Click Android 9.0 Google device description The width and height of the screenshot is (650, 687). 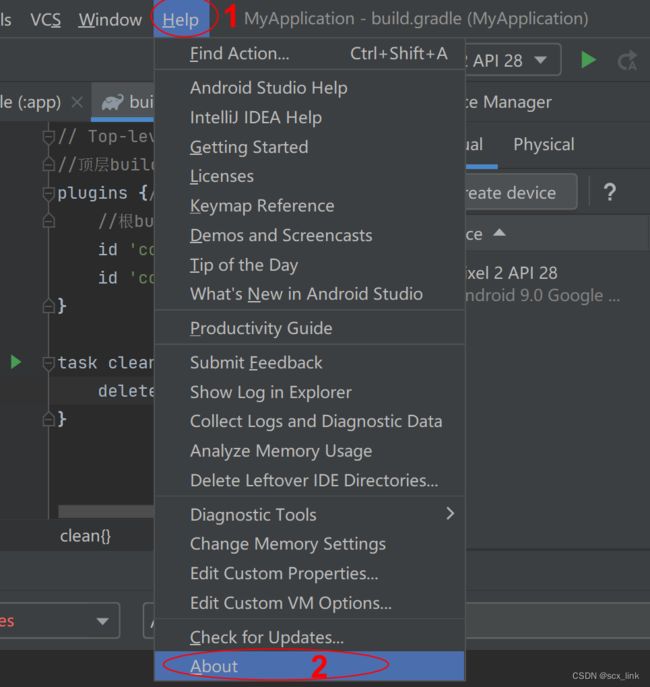542,295
